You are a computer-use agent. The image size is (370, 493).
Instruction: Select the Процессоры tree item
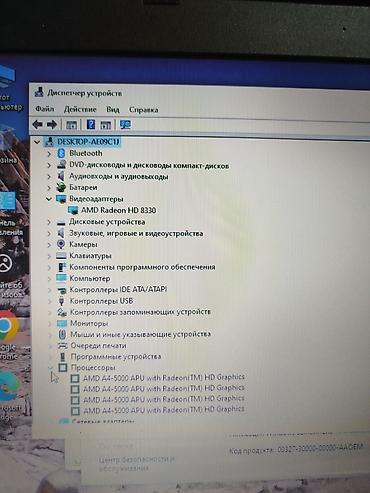click(x=93, y=367)
